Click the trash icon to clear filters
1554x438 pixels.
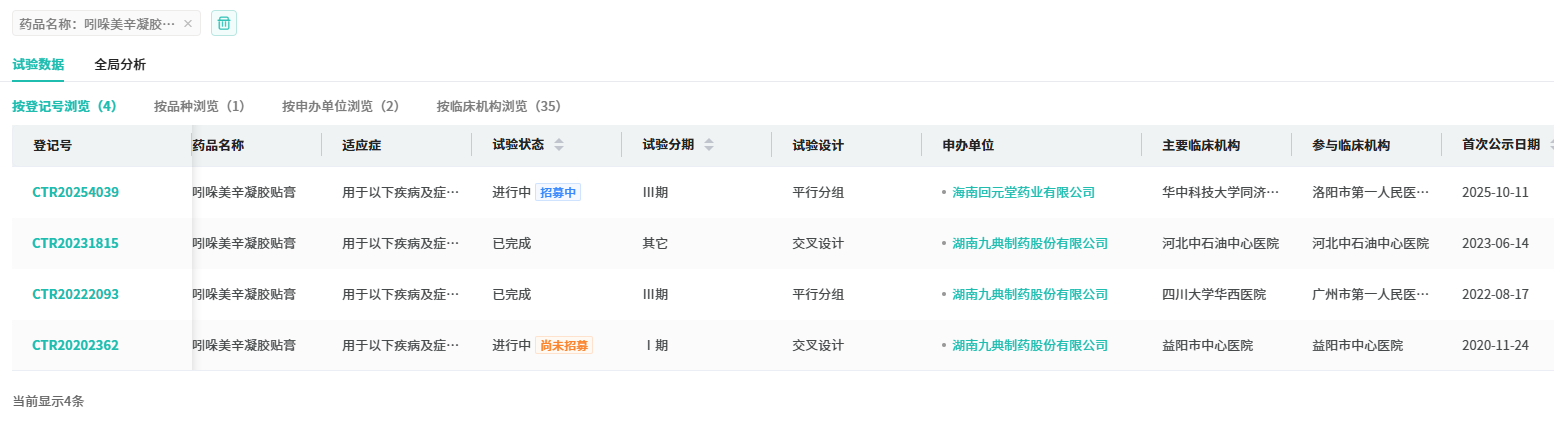[224, 23]
